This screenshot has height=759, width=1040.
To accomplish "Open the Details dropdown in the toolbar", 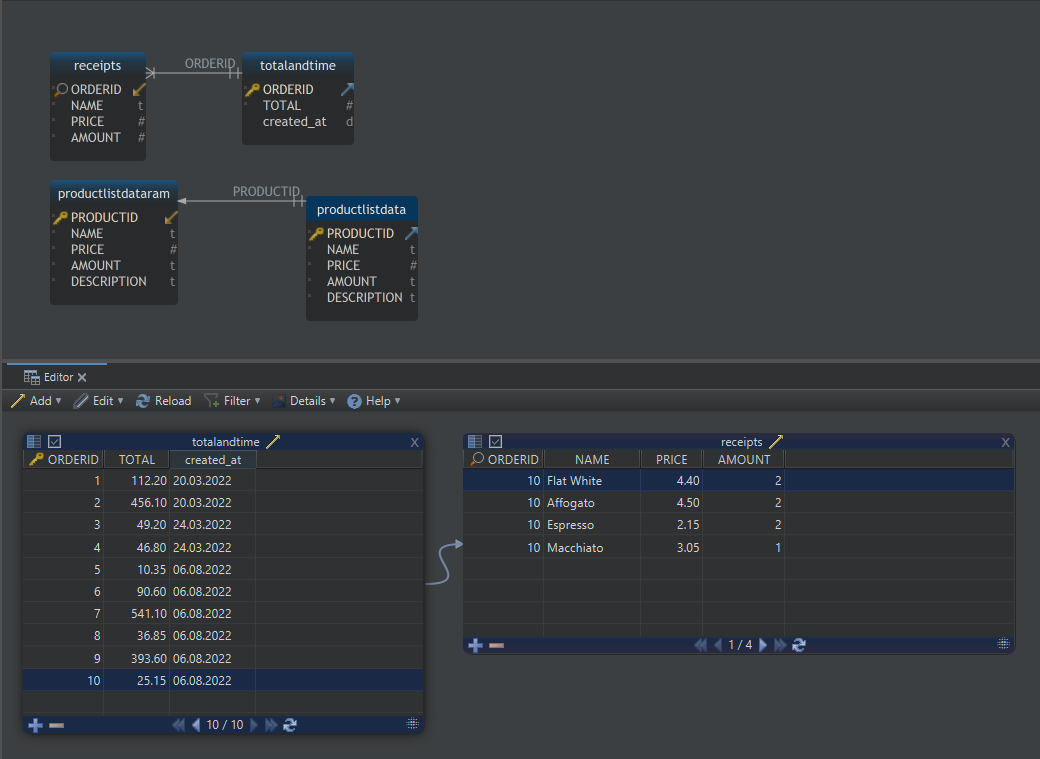I will pos(303,400).
